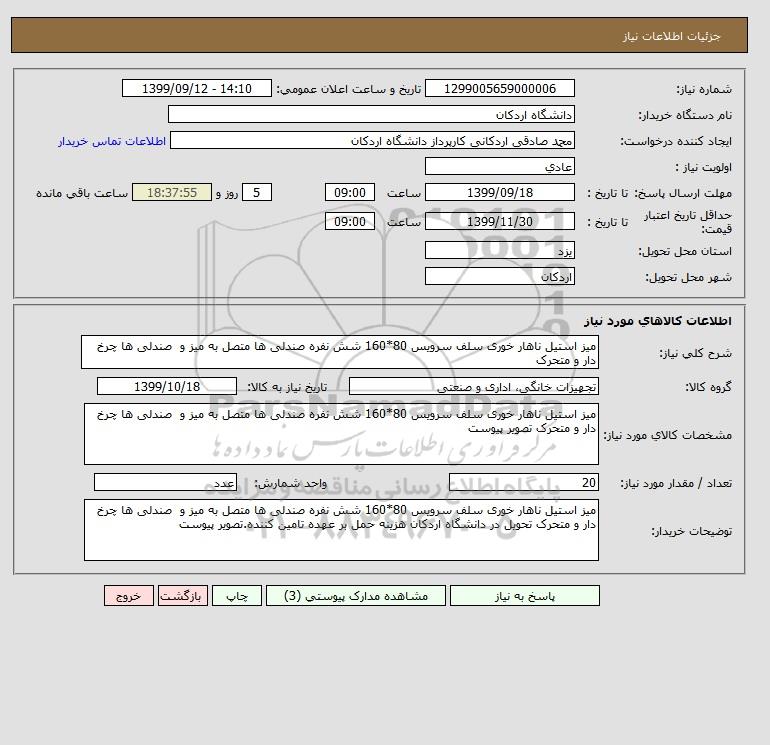Click the delivery city field اردکان
The width and height of the screenshot is (770, 745).
click(x=499, y=276)
